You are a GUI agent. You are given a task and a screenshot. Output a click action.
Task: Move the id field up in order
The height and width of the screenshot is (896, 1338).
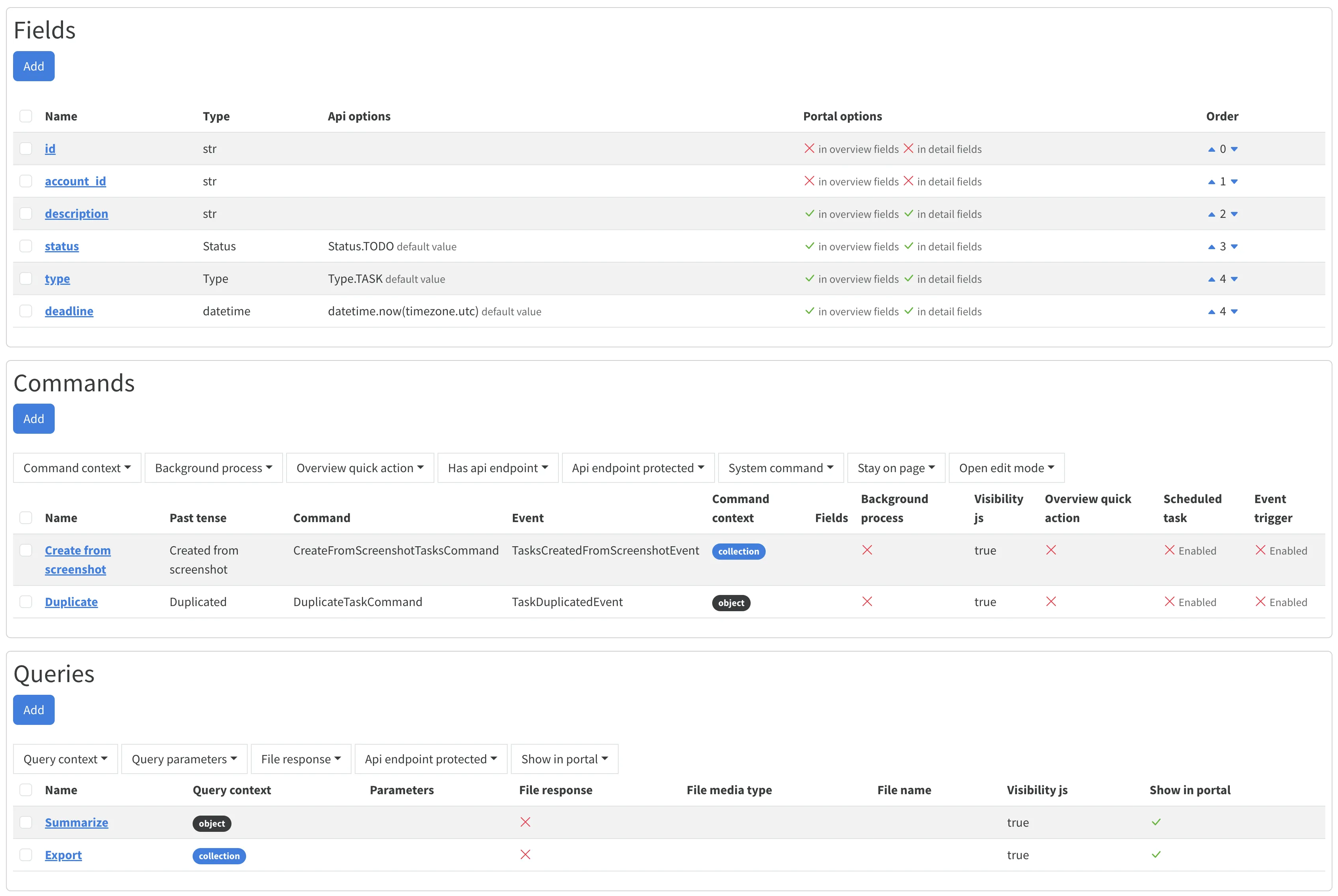[x=1211, y=149]
